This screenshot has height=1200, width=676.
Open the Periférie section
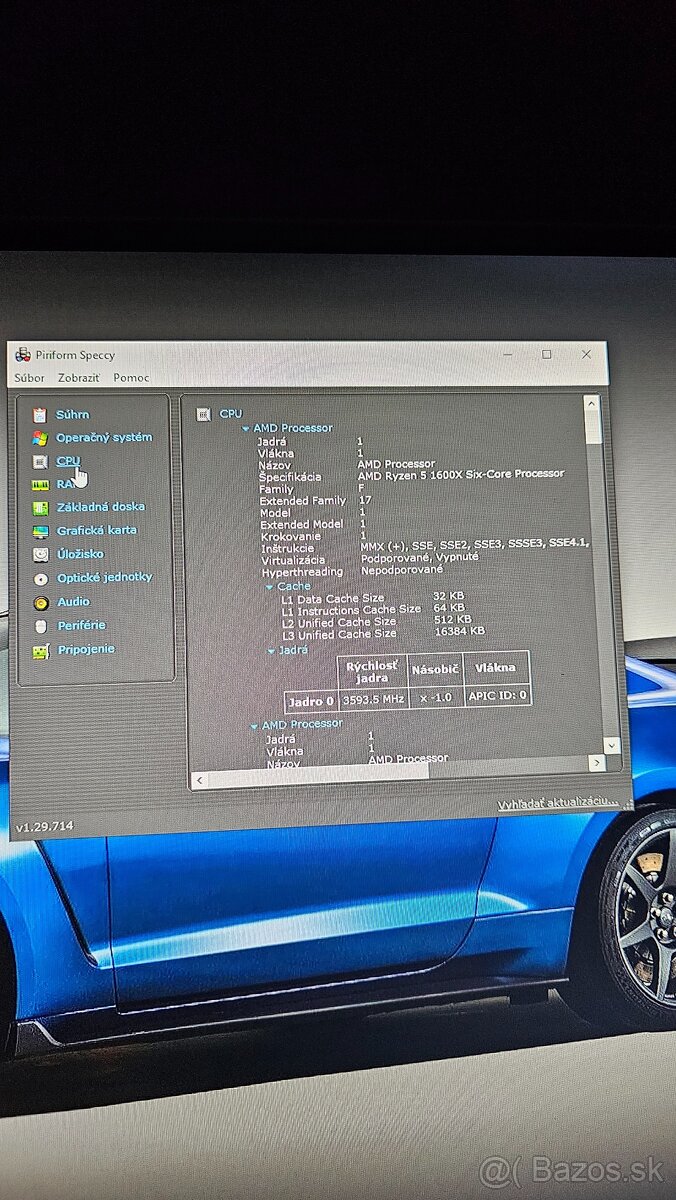pyautogui.click(x=82, y=626)
